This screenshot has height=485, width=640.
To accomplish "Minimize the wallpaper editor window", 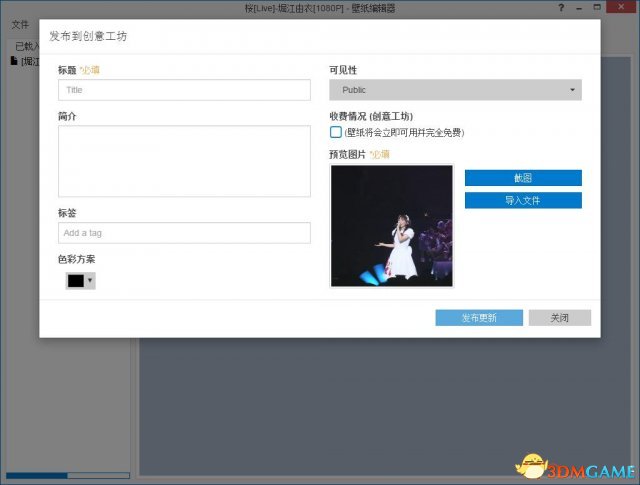I will (x=579, y=8).
